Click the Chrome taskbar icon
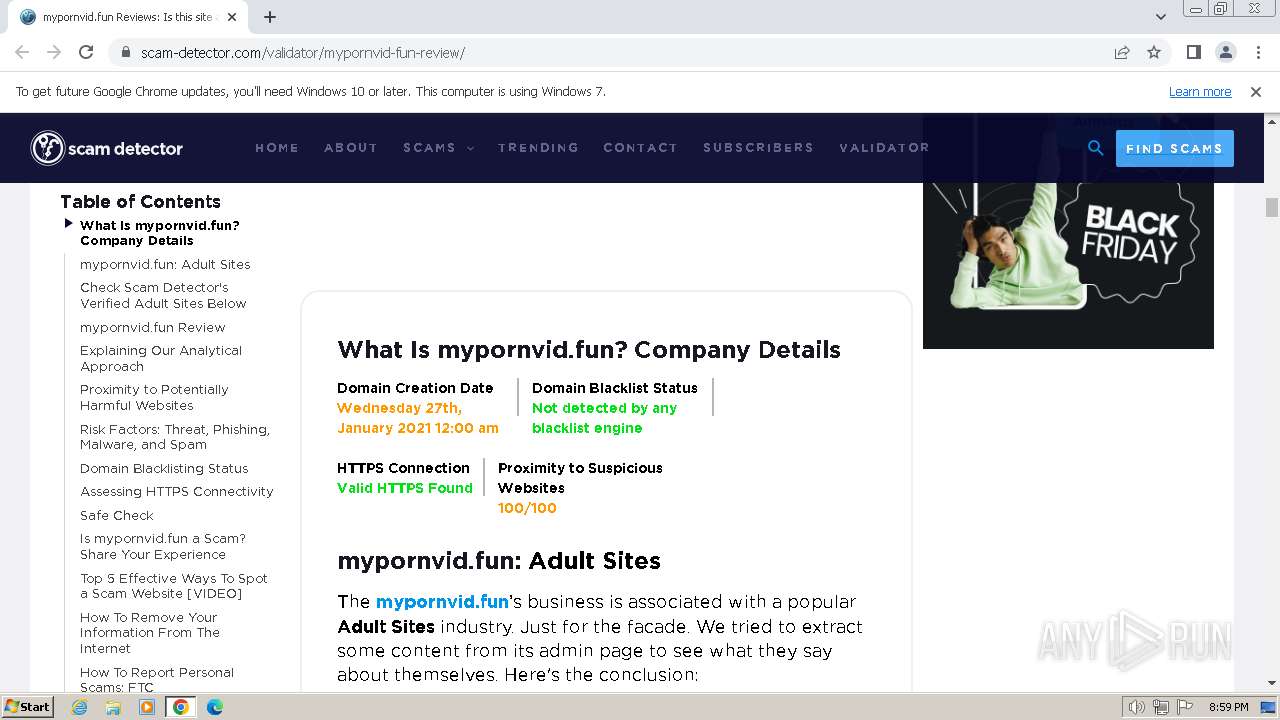Image resolution: width=1280 pixels, height=720 pixels. [x=181, y=707]
